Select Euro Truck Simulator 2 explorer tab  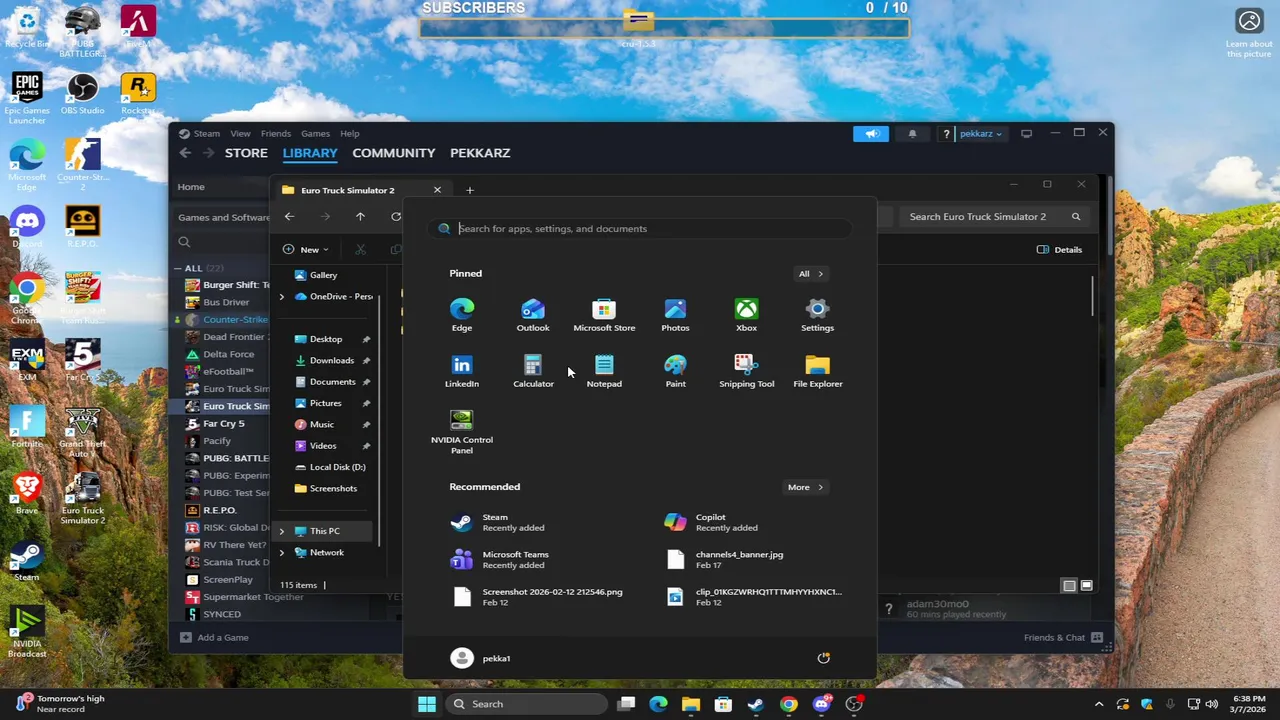[360, 190]
